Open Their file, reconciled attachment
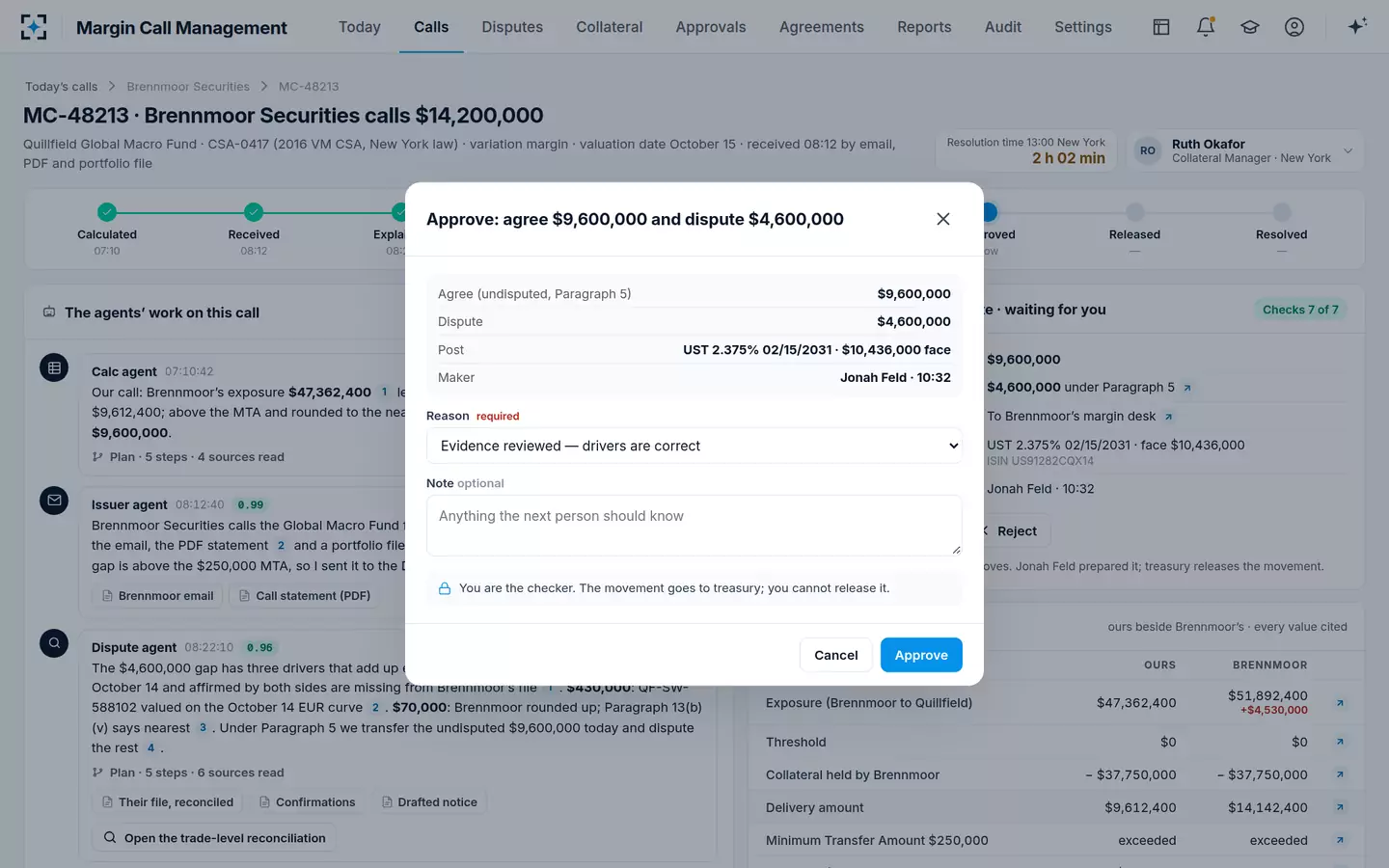 pos(167,802)
